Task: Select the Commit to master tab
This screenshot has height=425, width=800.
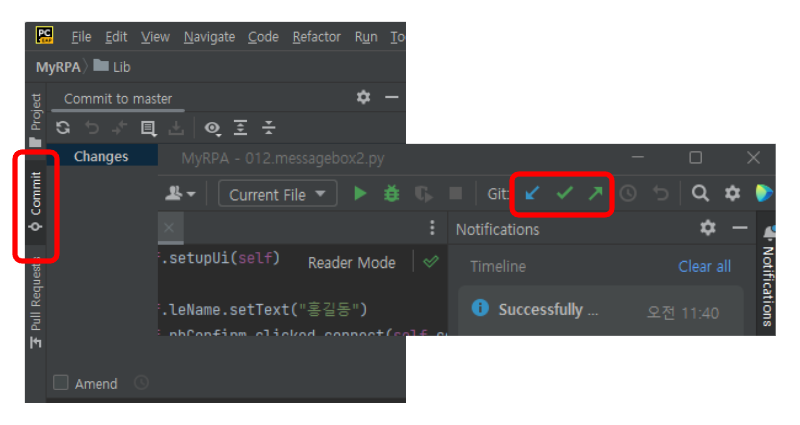Action: pyautogui.click(x=118, y=99)
